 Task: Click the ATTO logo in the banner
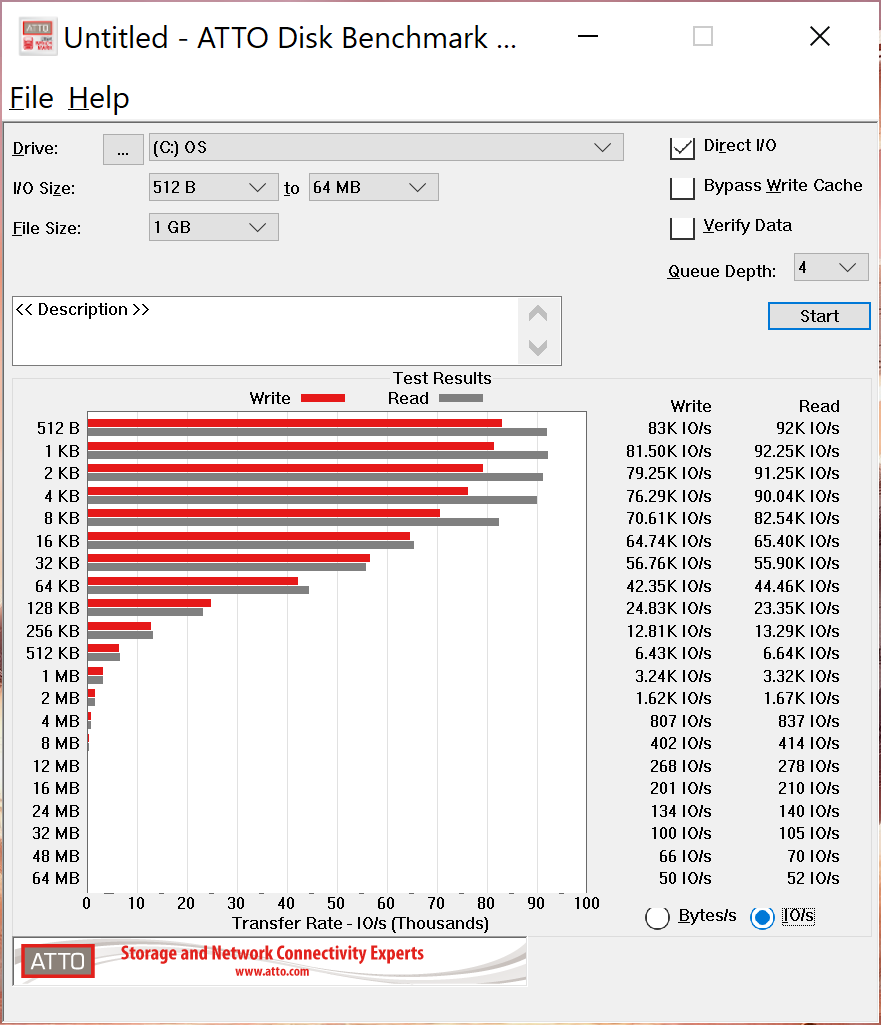click(x=58, y=961)
